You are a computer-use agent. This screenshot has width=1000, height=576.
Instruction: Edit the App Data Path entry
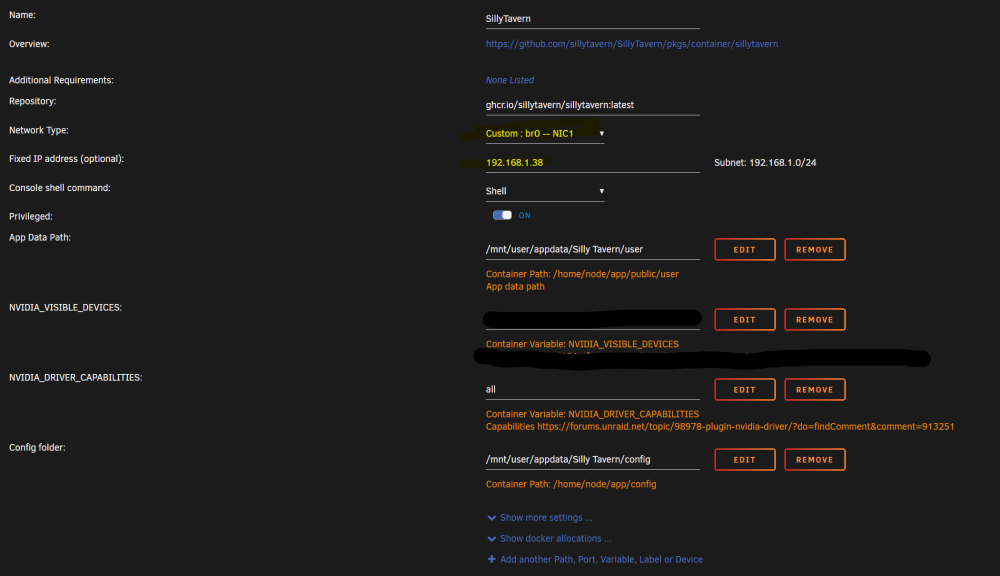(744, 249)
